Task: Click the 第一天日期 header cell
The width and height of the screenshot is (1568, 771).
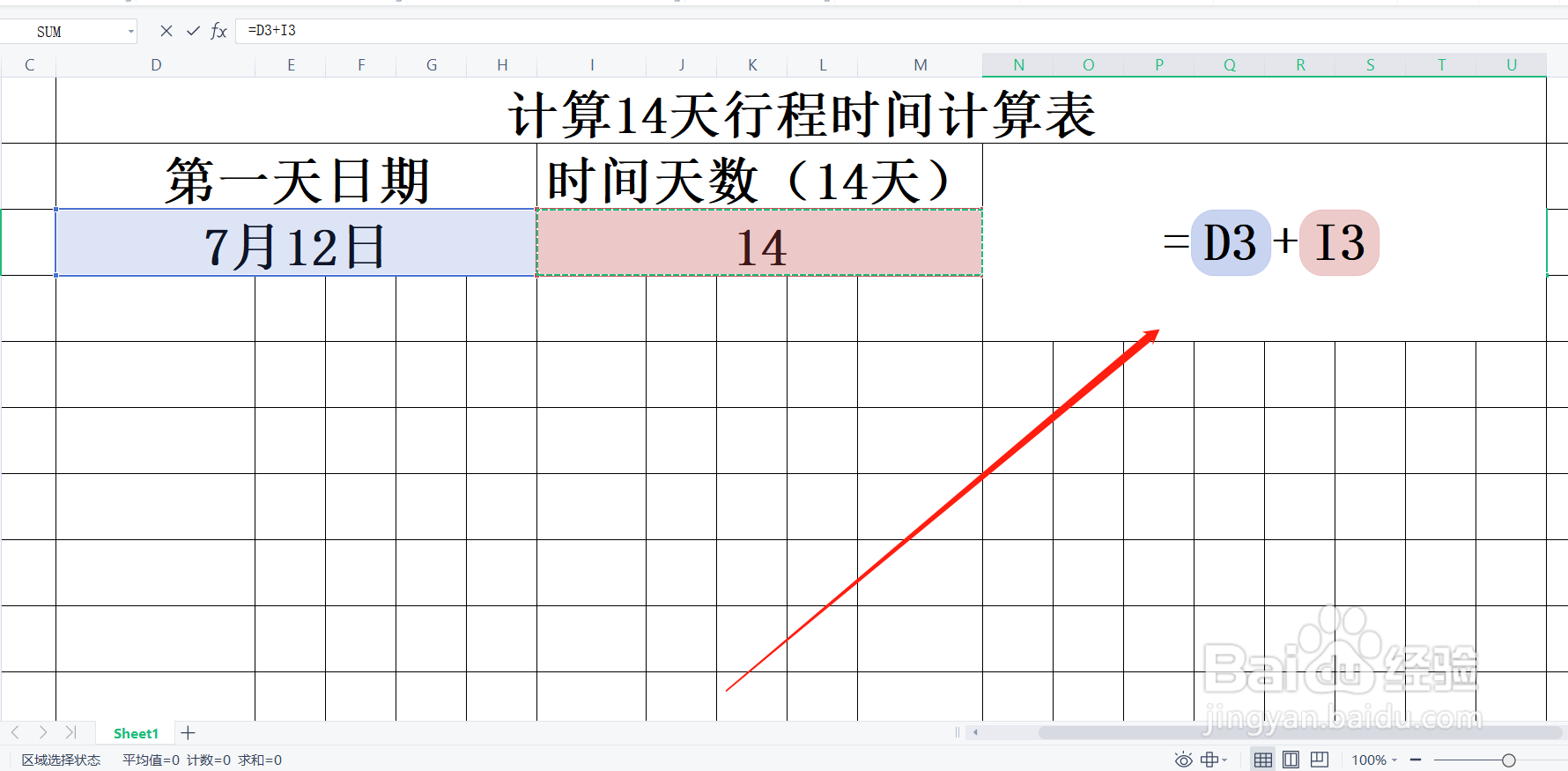Action: click(296, 177)
